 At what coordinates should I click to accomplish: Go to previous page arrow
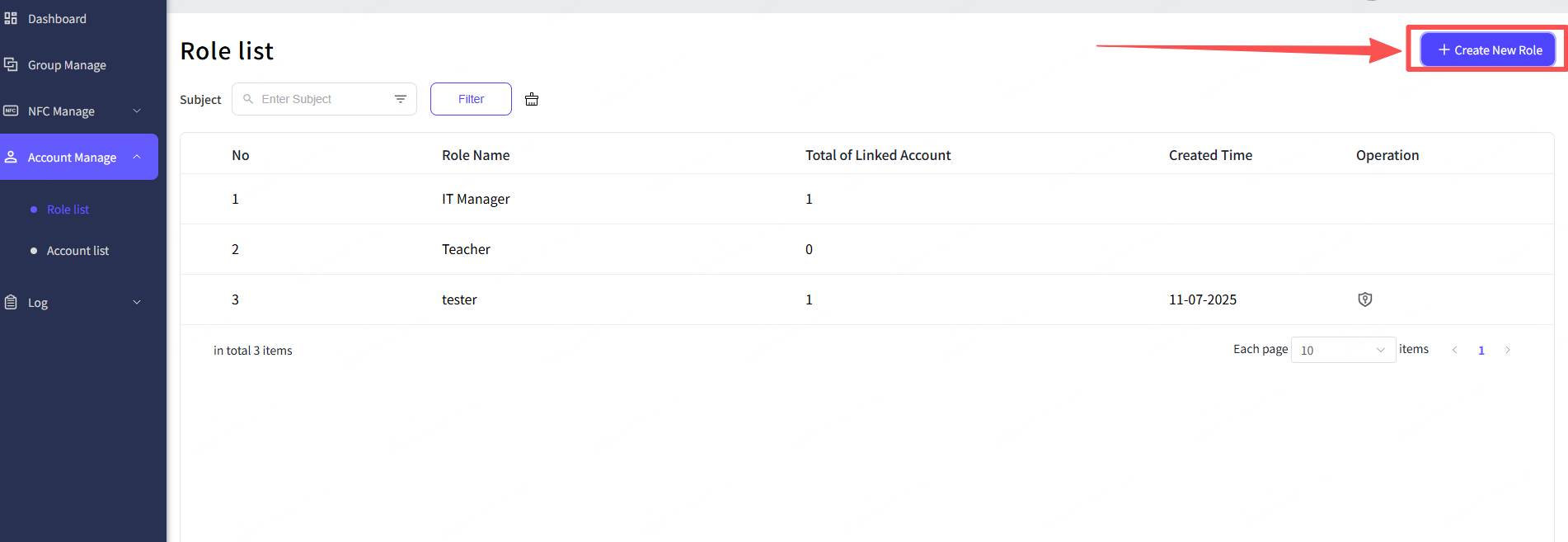coord(1455,350)
